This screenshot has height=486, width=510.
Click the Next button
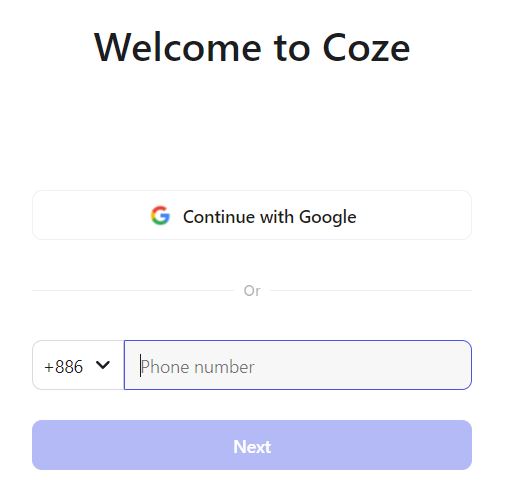coord(252,445)
